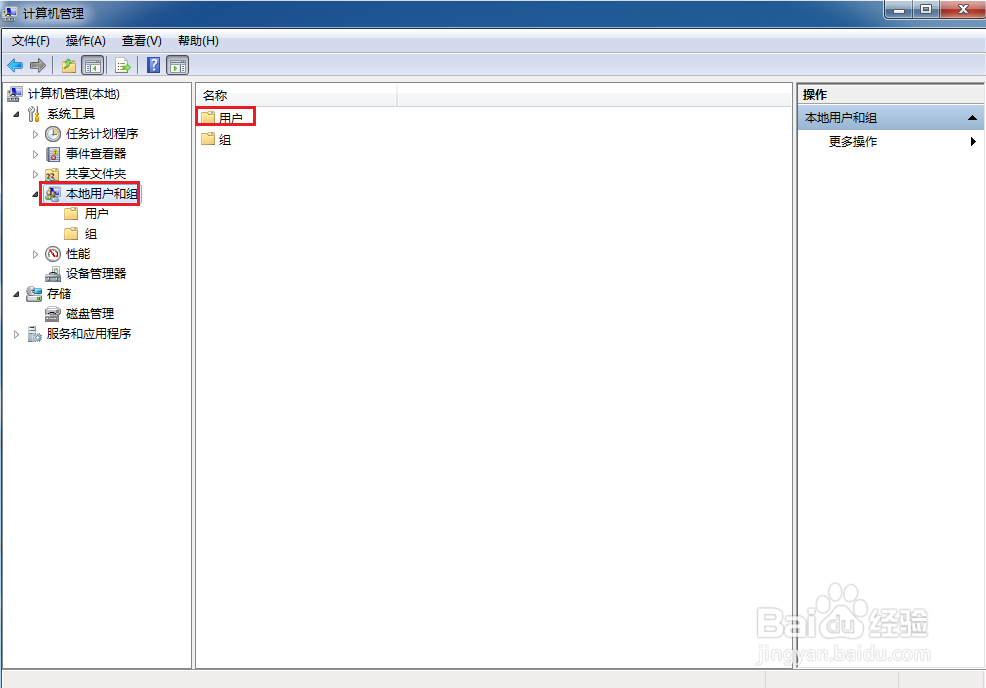Expand the 共享文件夹 node arrow

[x=35, y=174]
